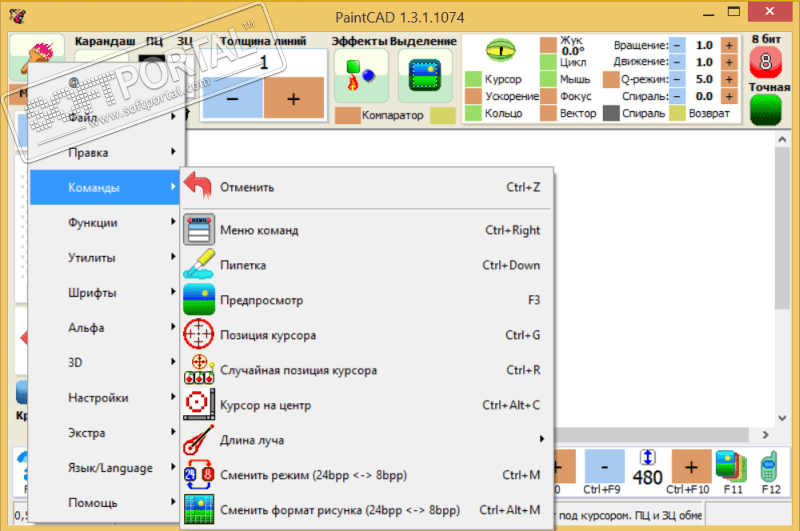Toggle the Кольцо checkbox
The image size is (800, 531).
pos(473,113)
